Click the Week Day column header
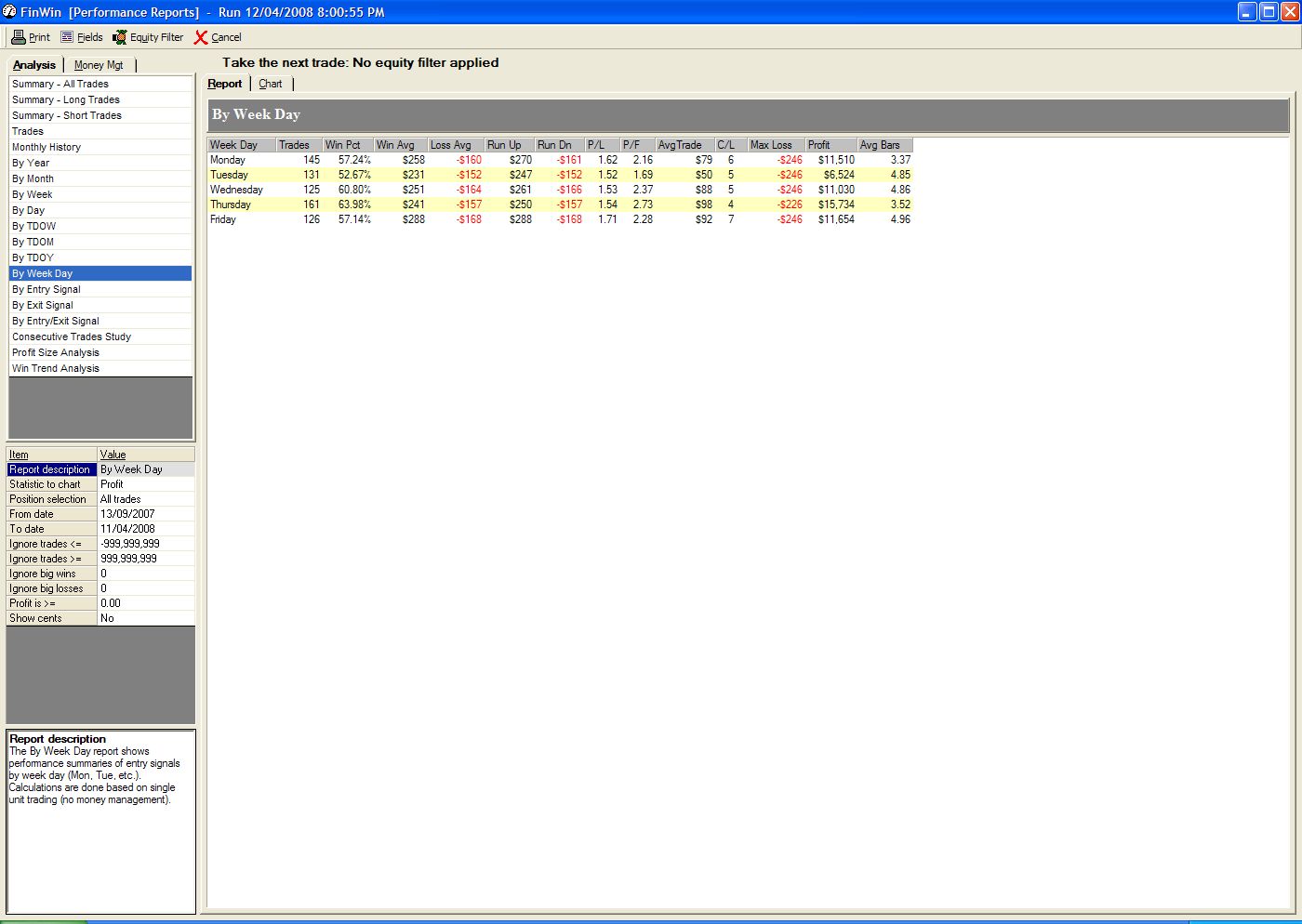 point(242,145)
